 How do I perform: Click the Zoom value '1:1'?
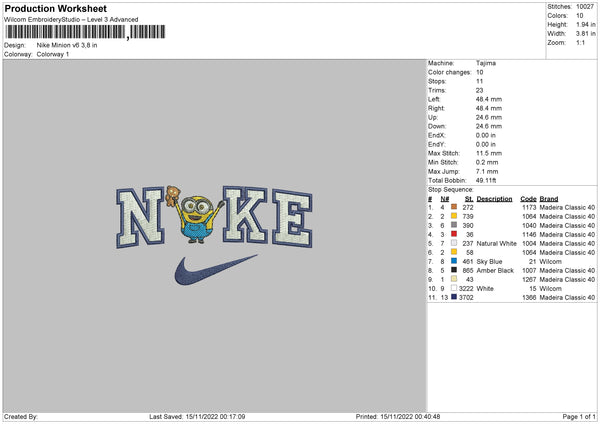(580, 42)
